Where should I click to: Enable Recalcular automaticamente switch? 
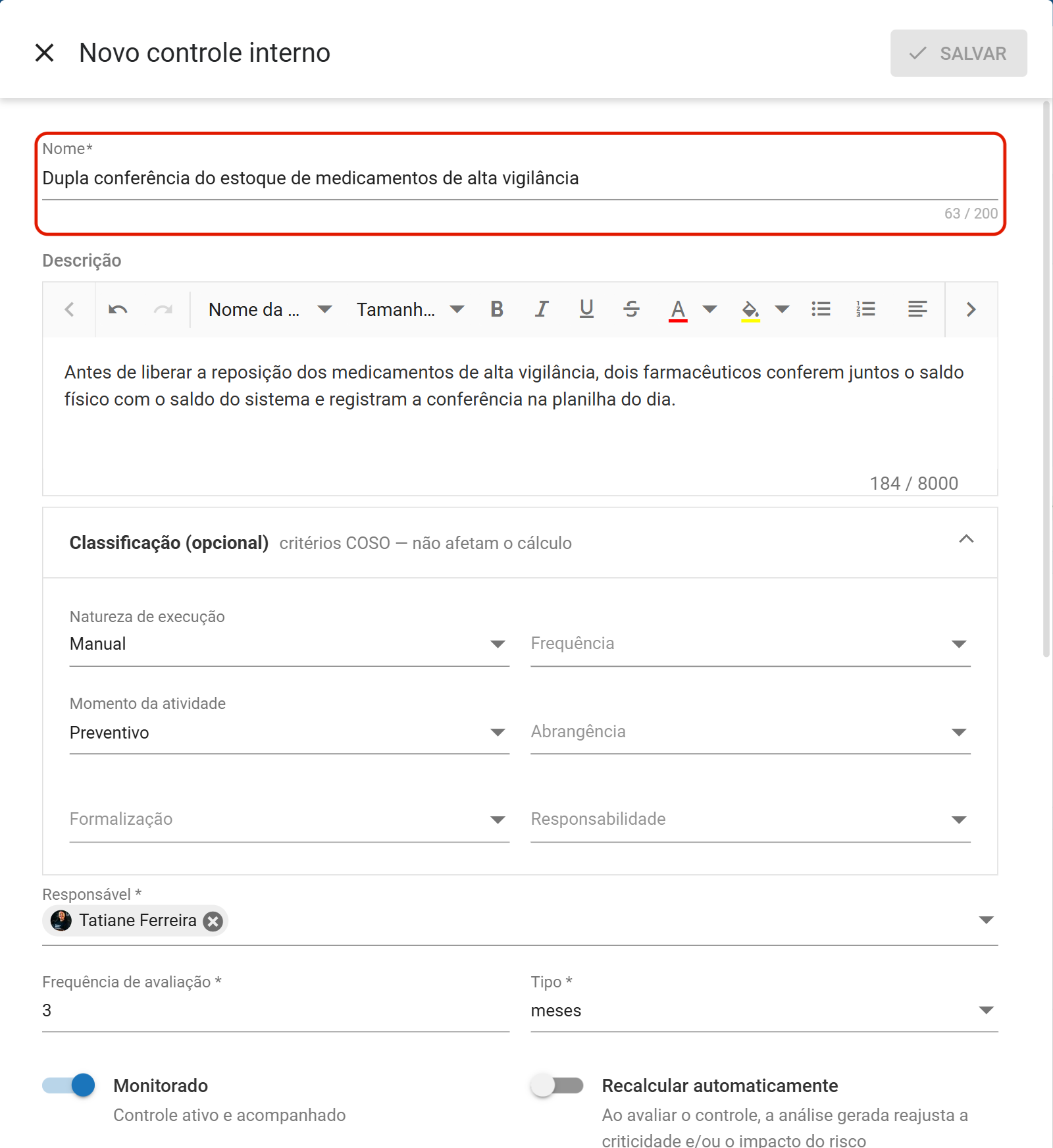[557, 1085]
